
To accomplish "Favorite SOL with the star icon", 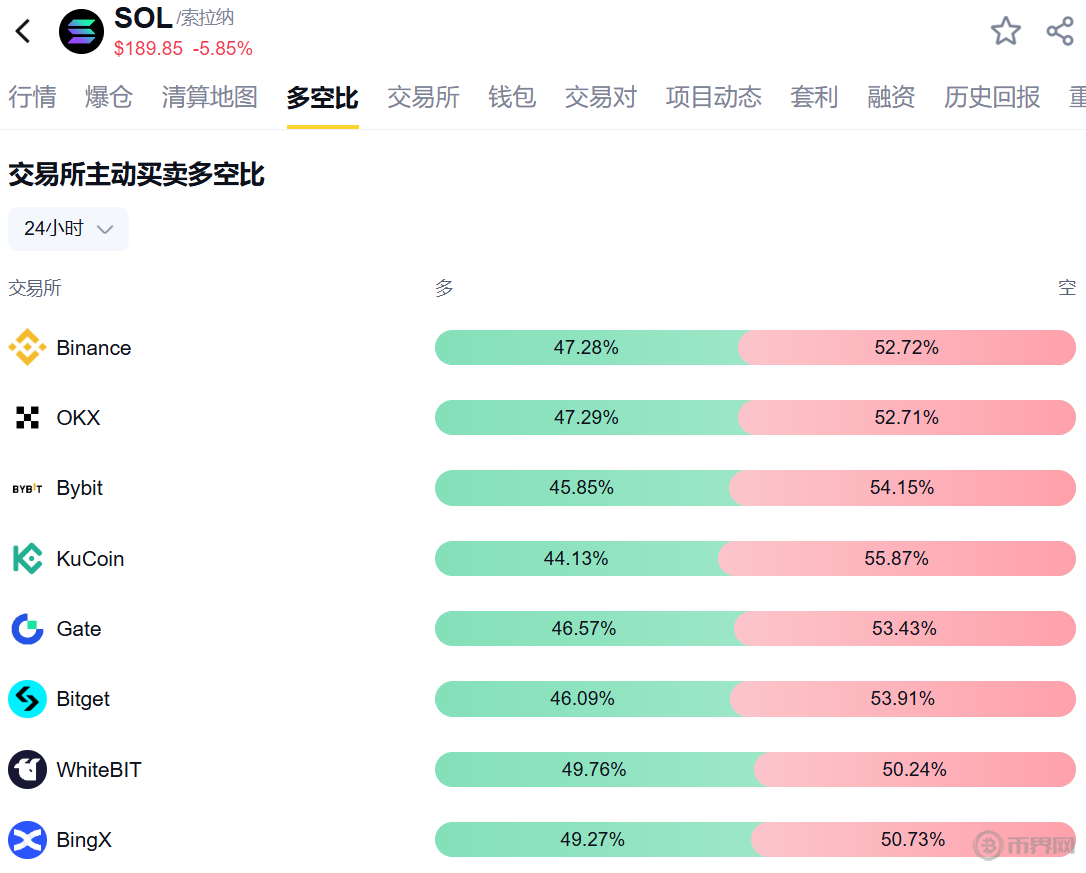I will click(x=1005, y=31).
